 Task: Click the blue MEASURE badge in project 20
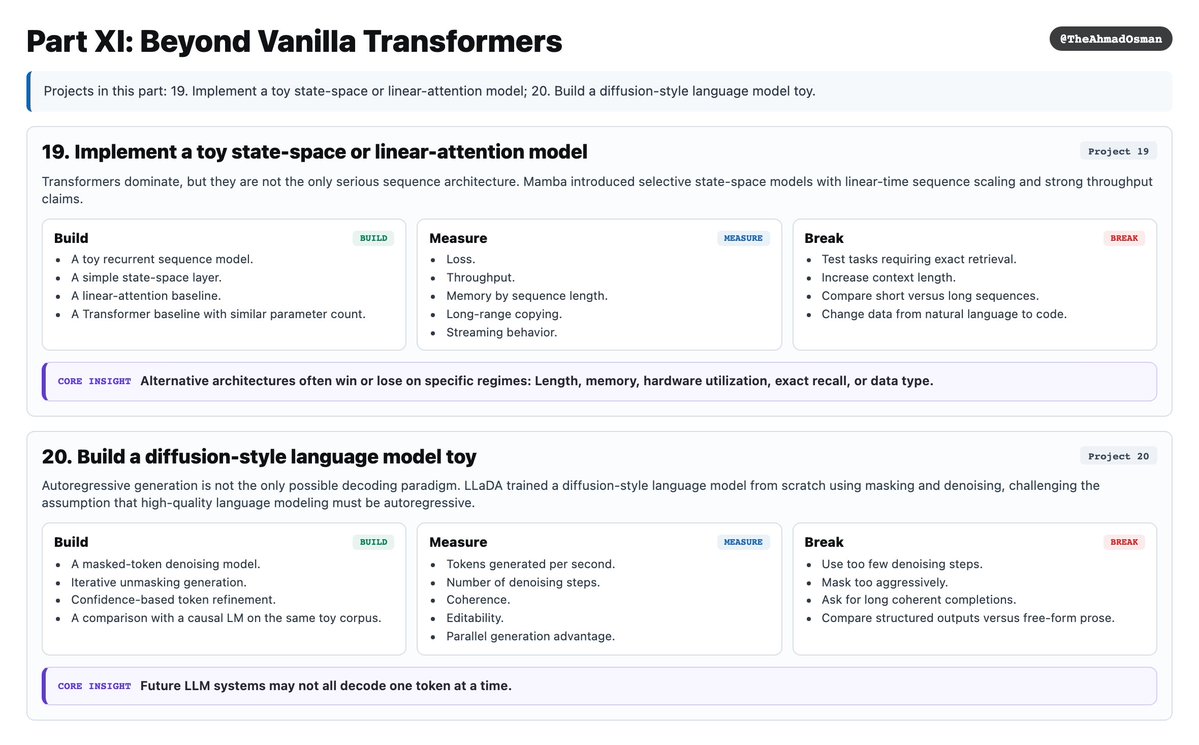(x=742, y=542)
